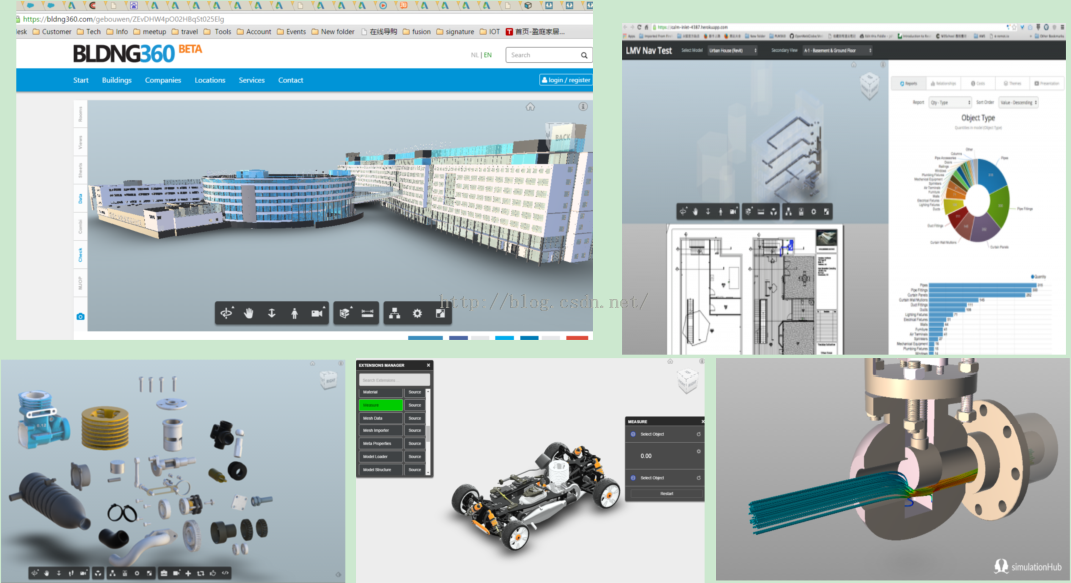The width and height of the screenshot is (1071, 583).
Task: Select the Orbit tool in BLDNG360 viewer toolbar
Action: tap(226, 313)
